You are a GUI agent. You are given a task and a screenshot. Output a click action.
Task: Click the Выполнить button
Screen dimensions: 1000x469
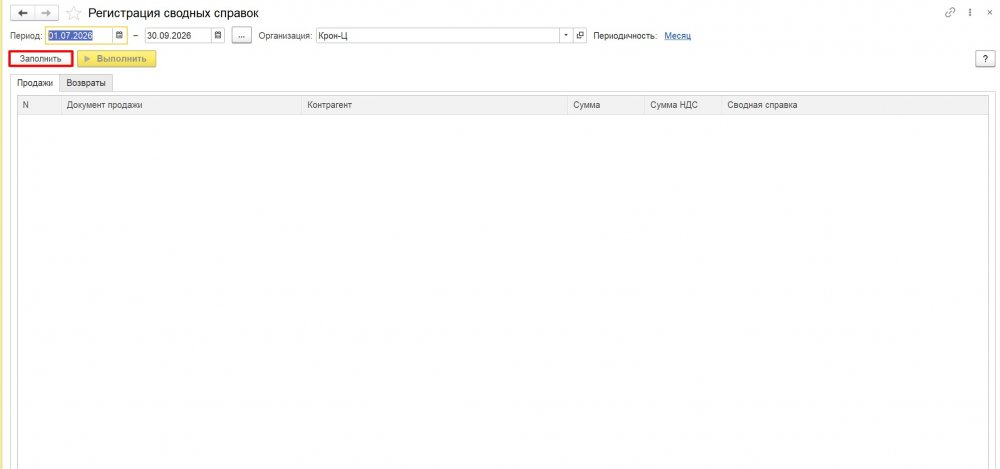coord(117,59)
